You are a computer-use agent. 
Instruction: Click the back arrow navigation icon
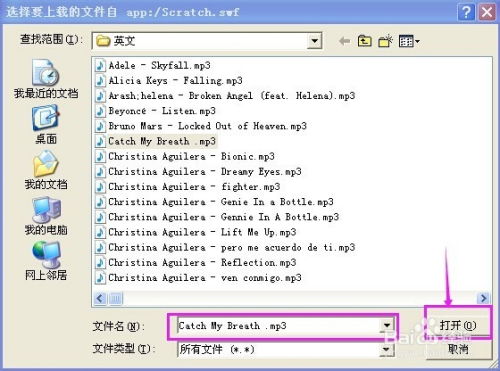pyautogui.click(x=344, y=41)
